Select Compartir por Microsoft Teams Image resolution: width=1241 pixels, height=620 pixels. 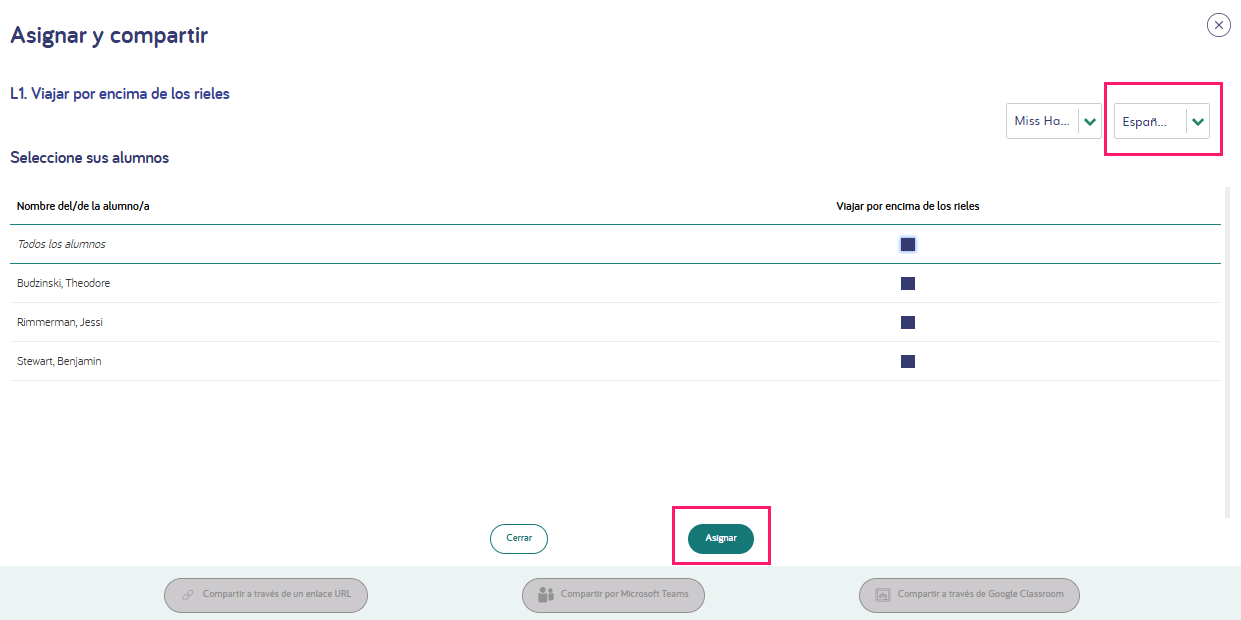click(613, 595)
